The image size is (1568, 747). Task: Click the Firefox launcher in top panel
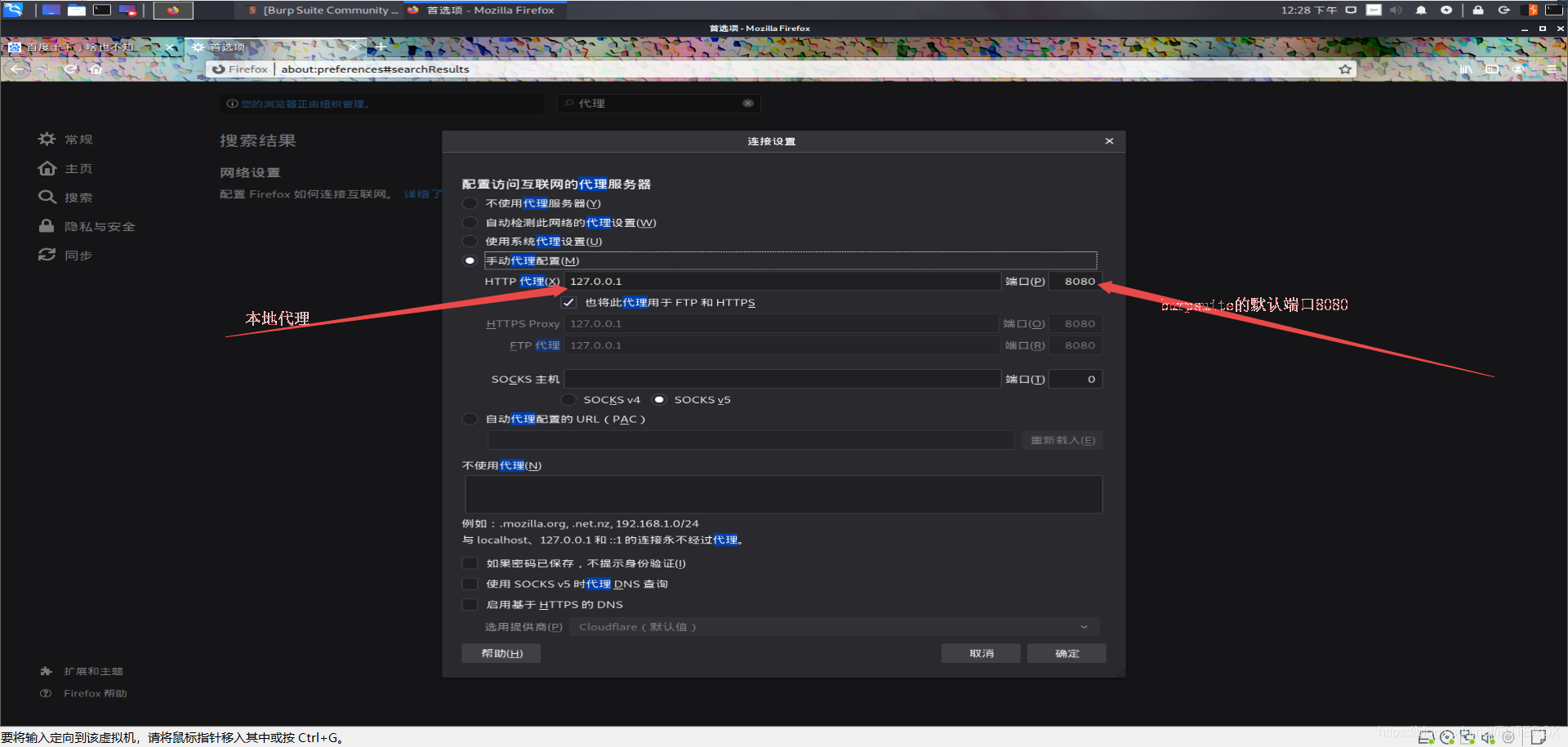click(173, 10)
